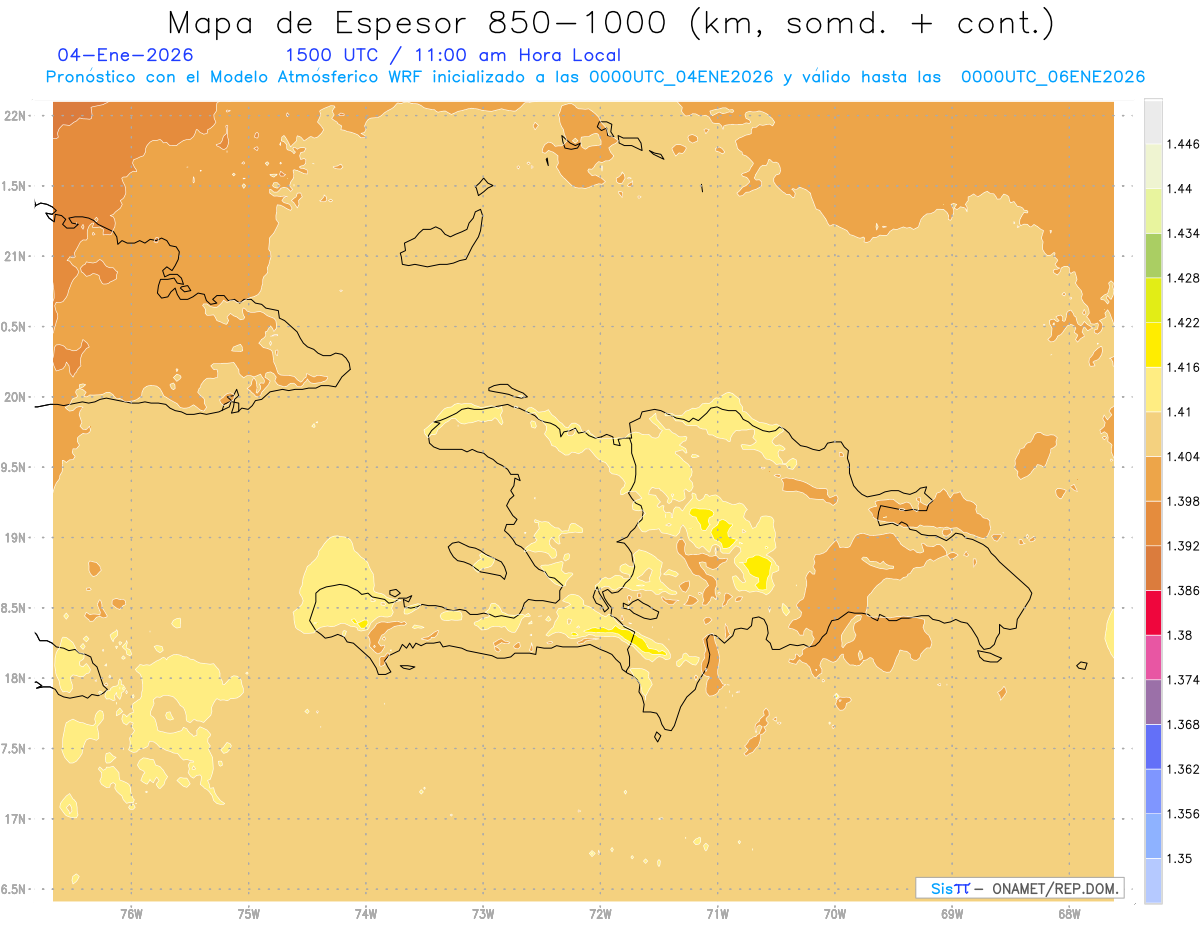Screen dimensions: 1200x927
Task: Click the 21N latitude axis label
Action: point(15,256)
